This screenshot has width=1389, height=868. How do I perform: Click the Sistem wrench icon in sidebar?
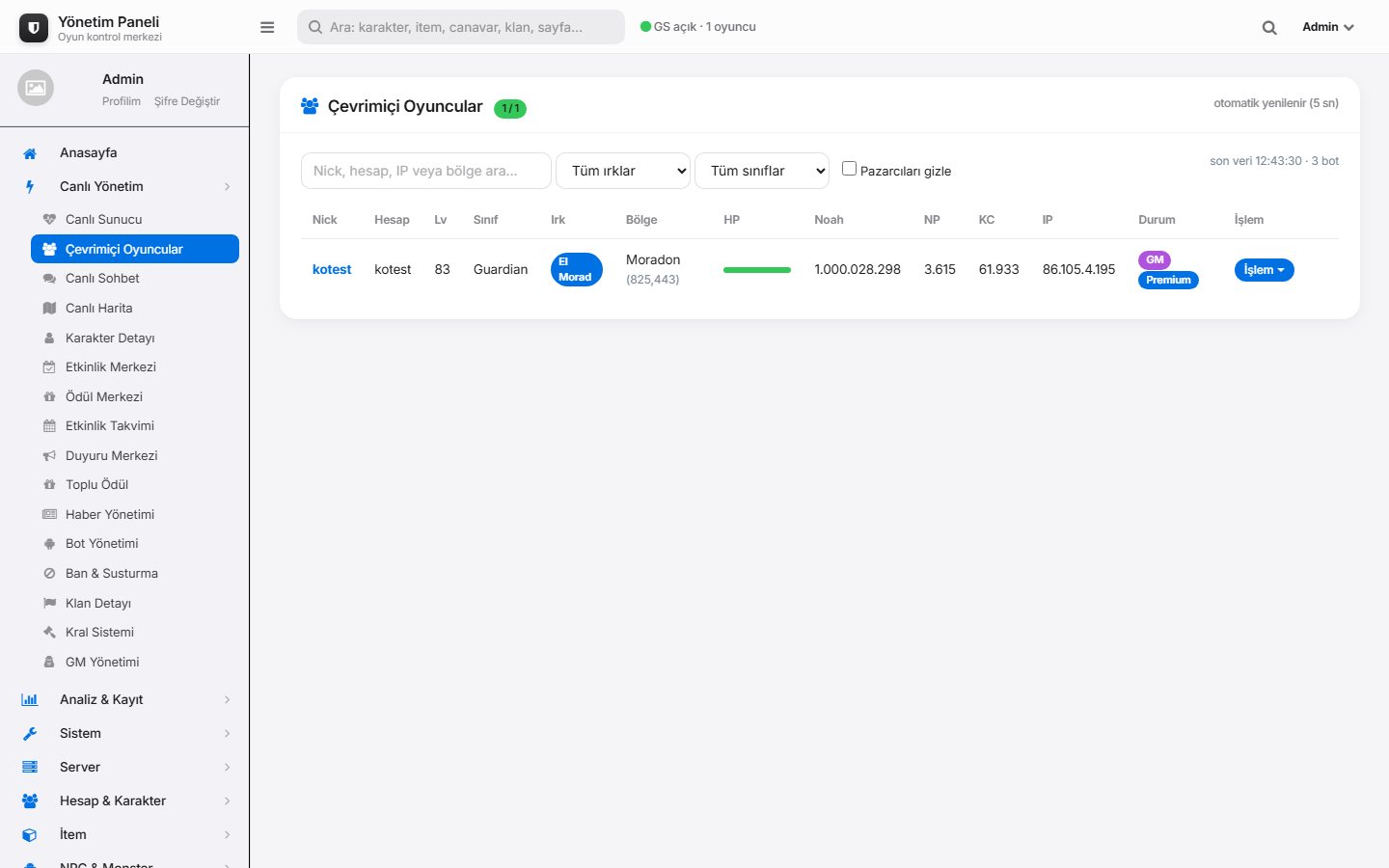[30, 734]
